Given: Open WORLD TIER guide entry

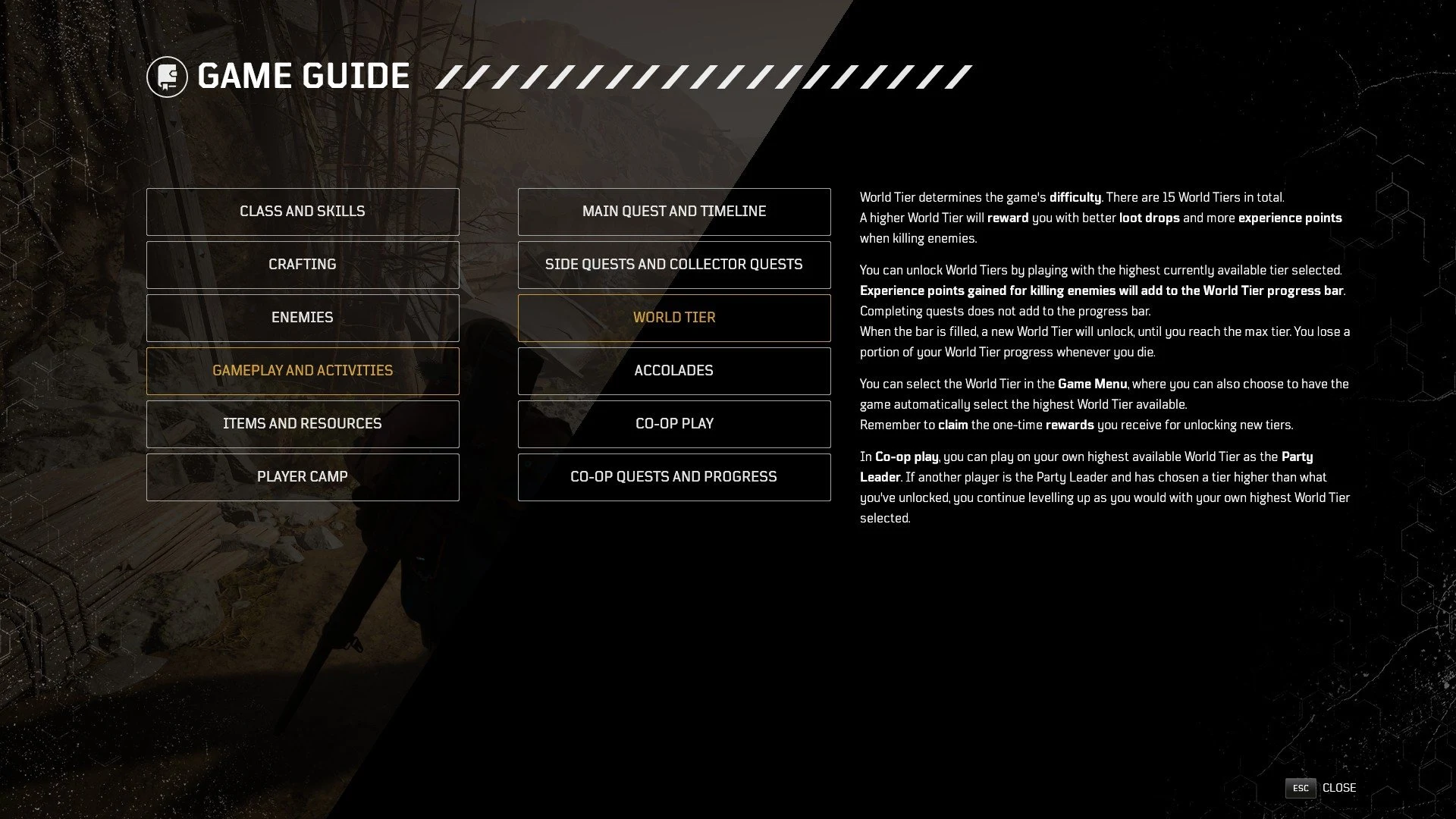Looking at the screenshot, I should tap(673, 317).
